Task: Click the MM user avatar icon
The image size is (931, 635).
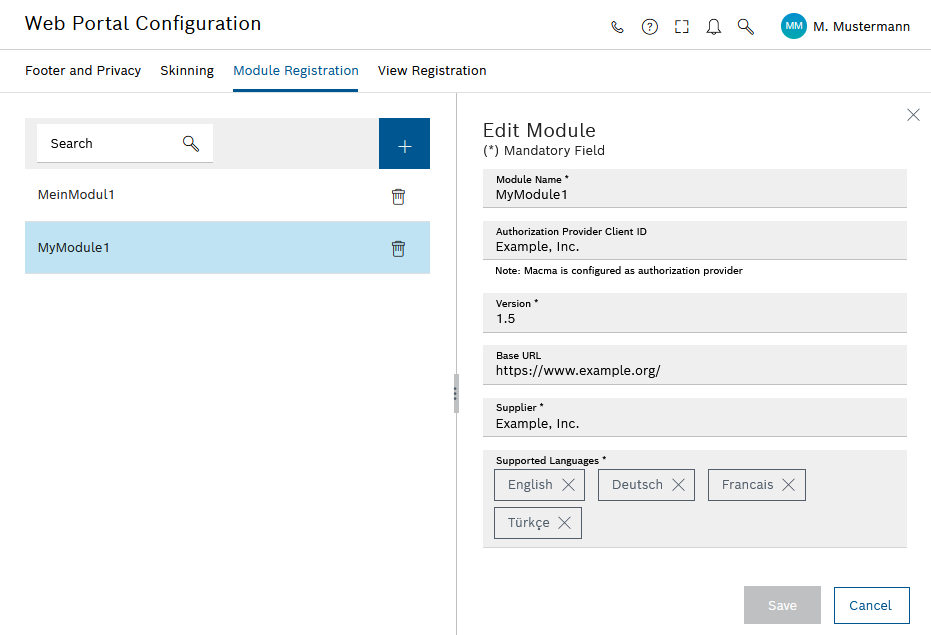Action: (793, 26)
